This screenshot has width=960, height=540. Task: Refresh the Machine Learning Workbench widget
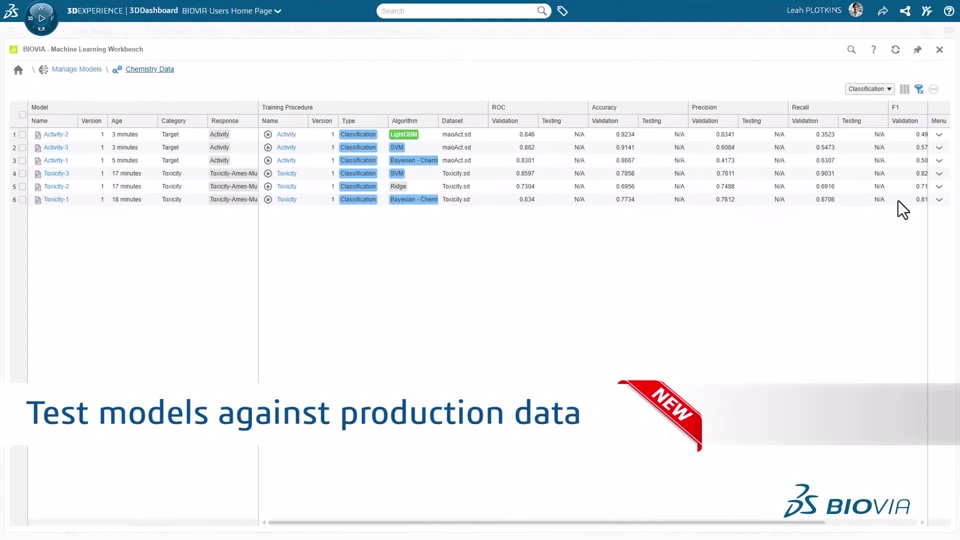[895, 50]
